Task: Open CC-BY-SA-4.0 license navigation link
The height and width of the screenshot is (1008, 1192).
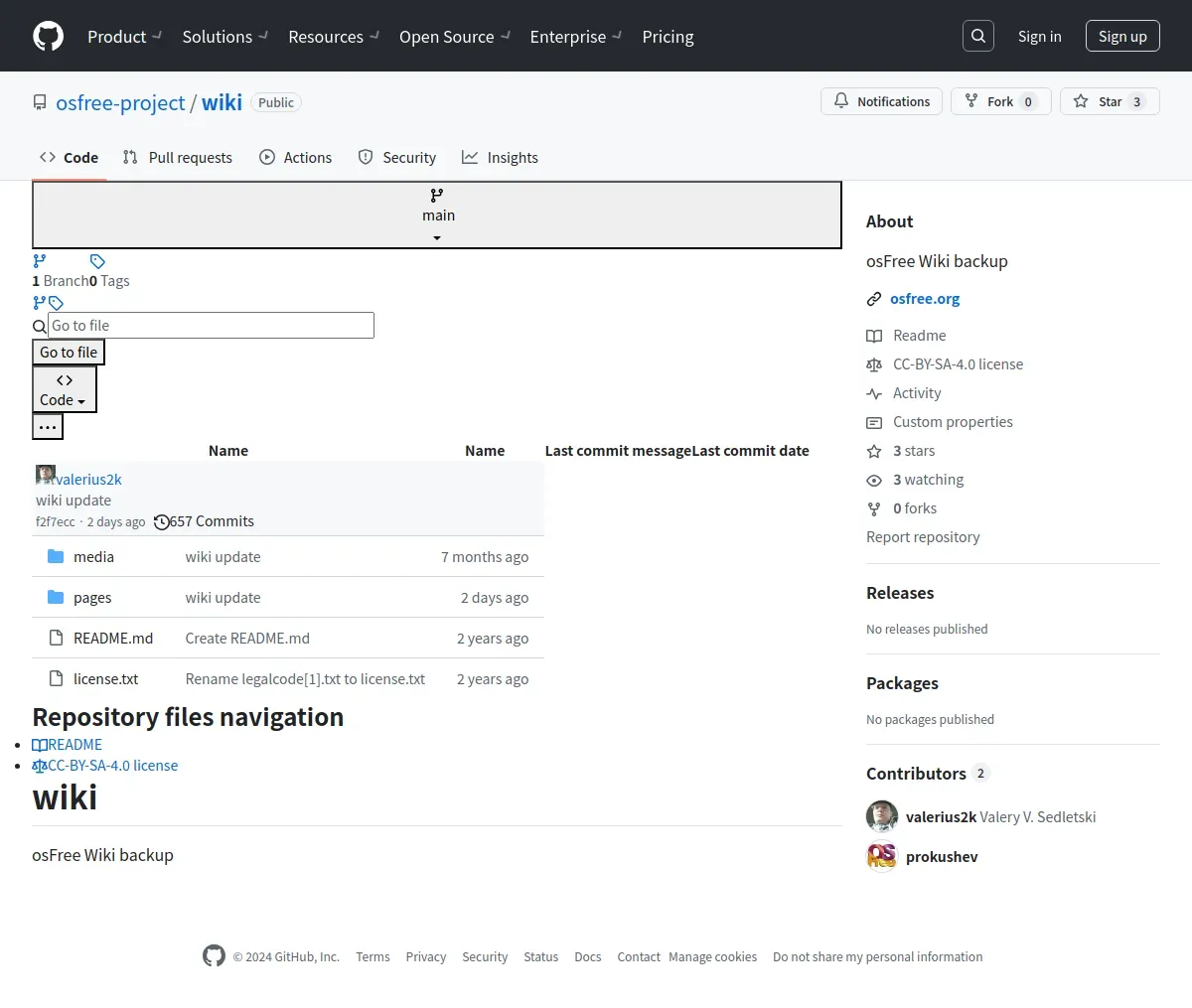Action: [104, 766]
